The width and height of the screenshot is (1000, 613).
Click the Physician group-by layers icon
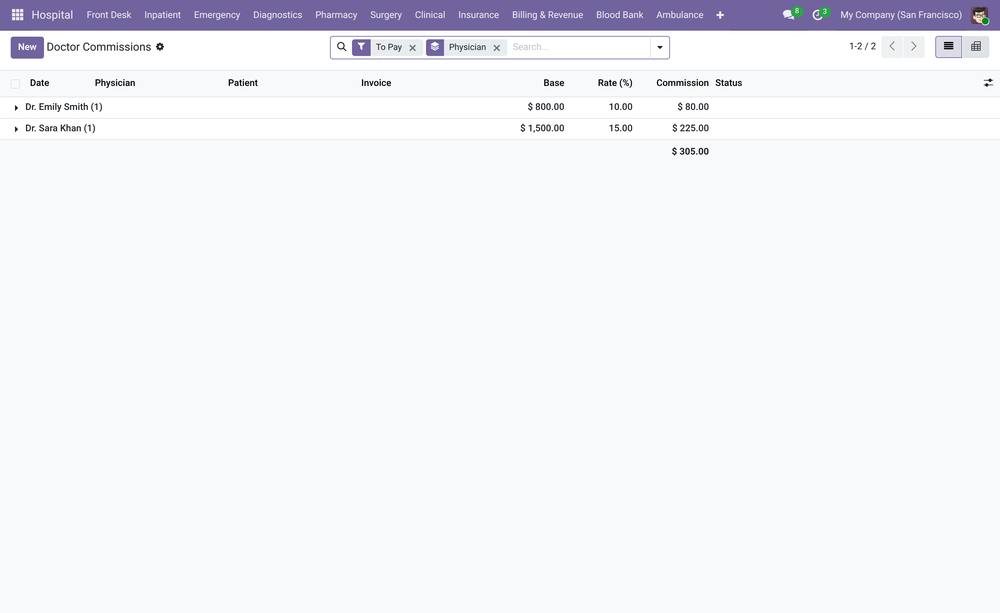click(435, 47)
